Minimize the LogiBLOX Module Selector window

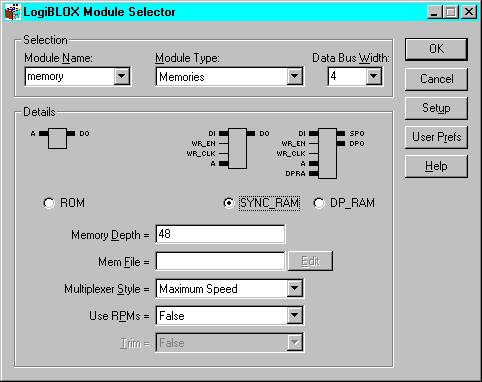pos(434,12)
